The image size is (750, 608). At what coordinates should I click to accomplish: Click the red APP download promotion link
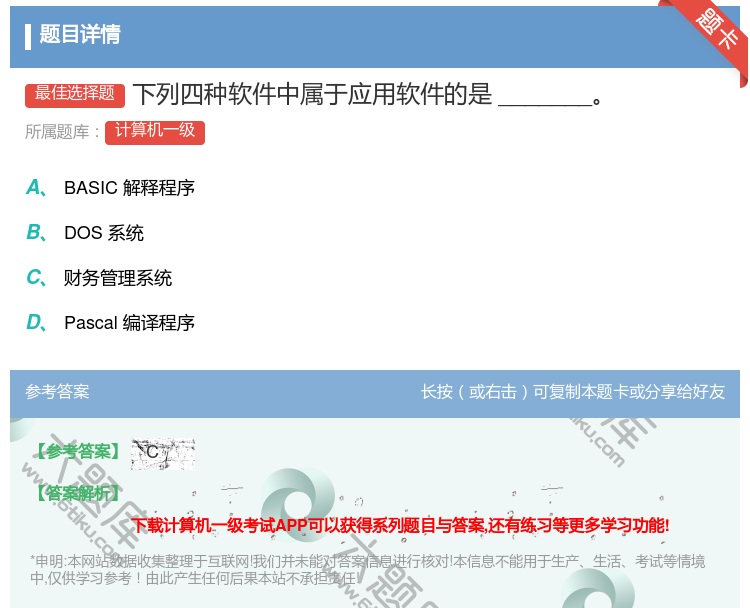[x=400, y=525]
